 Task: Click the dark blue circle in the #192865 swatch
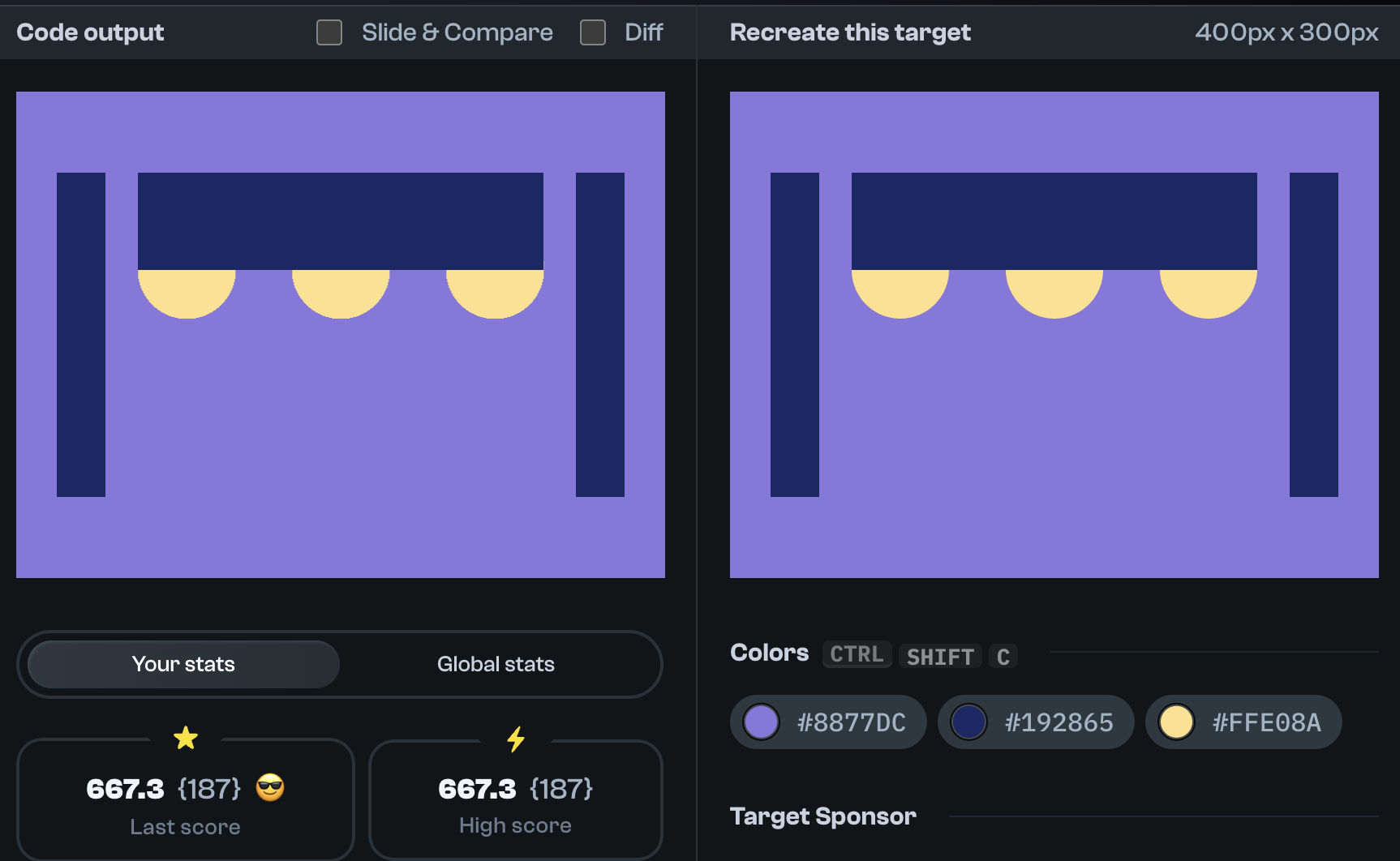968,722
